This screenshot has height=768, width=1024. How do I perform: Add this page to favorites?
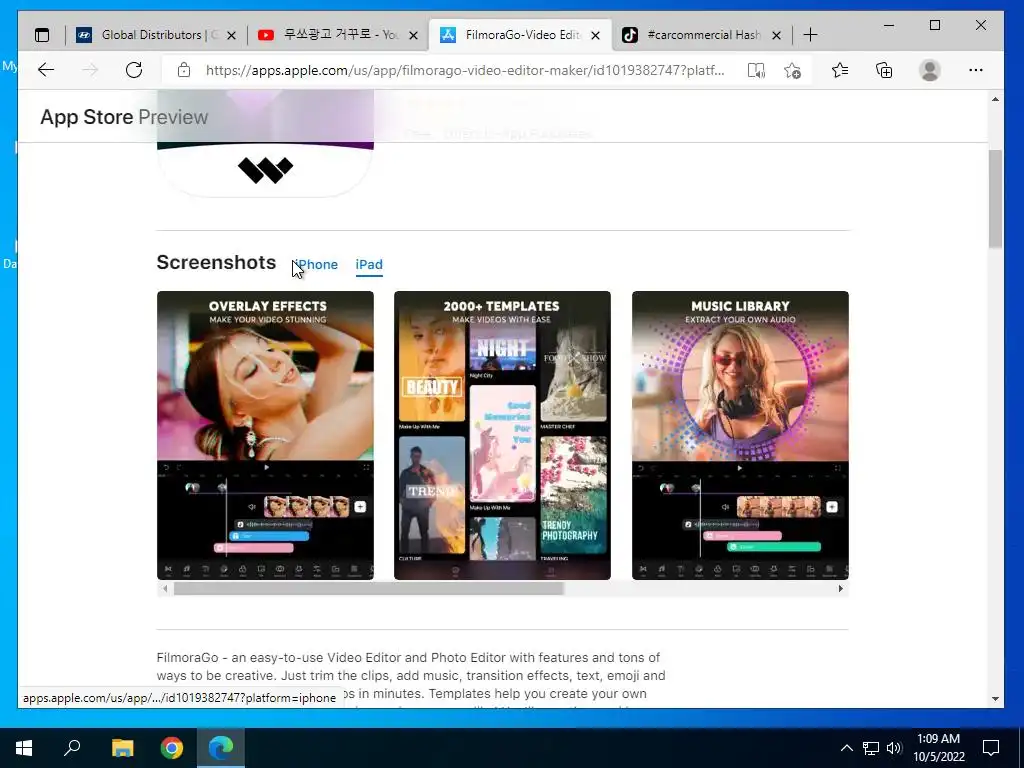pyautogui.click(x=792, y=71)
